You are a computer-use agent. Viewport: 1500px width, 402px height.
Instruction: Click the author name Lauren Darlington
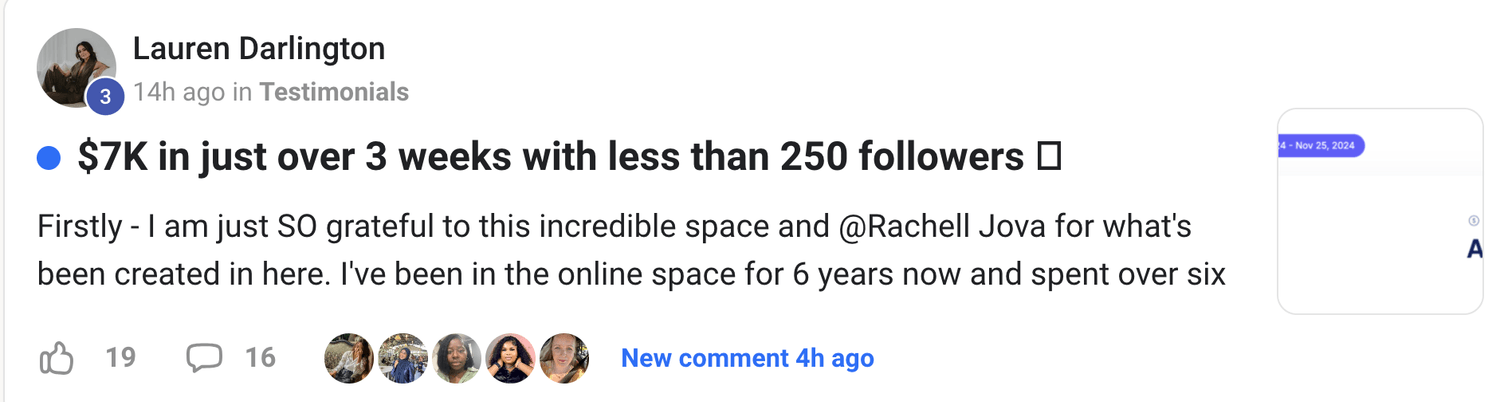coord(258,48)
